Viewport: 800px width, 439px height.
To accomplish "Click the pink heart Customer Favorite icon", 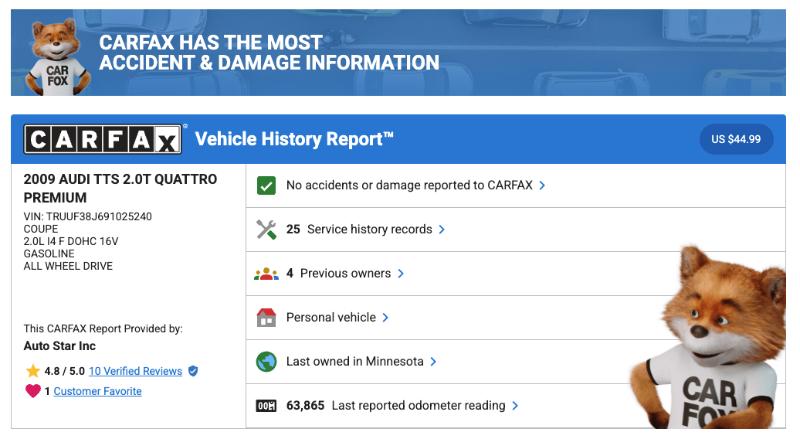I will [33, 391].
